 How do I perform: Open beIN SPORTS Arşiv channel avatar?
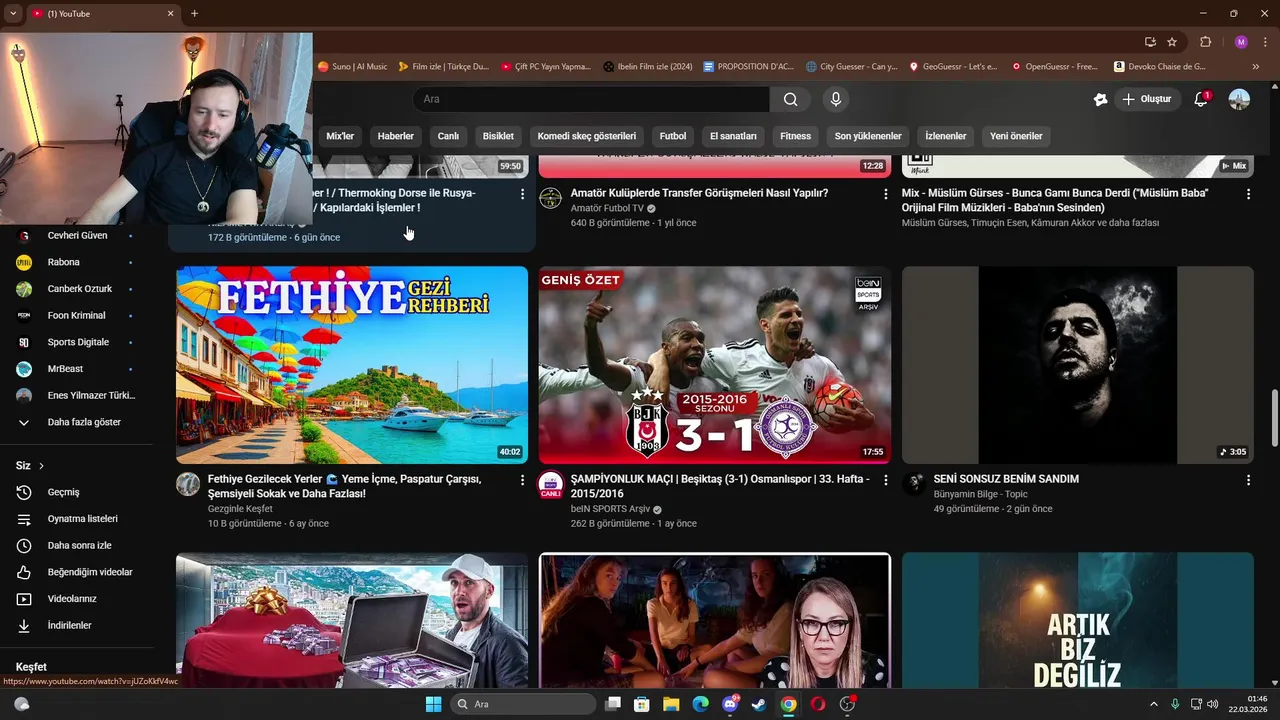[551, 485]
